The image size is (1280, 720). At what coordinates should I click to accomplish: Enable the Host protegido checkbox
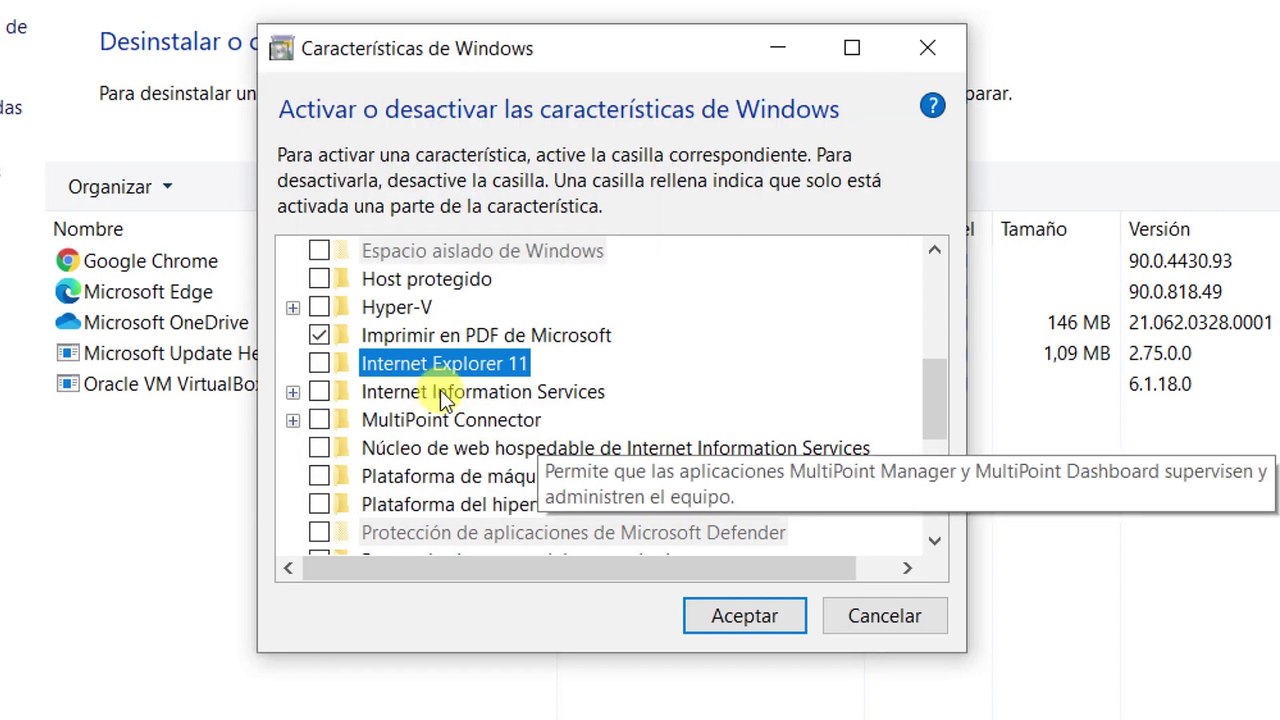click(319, 279)
